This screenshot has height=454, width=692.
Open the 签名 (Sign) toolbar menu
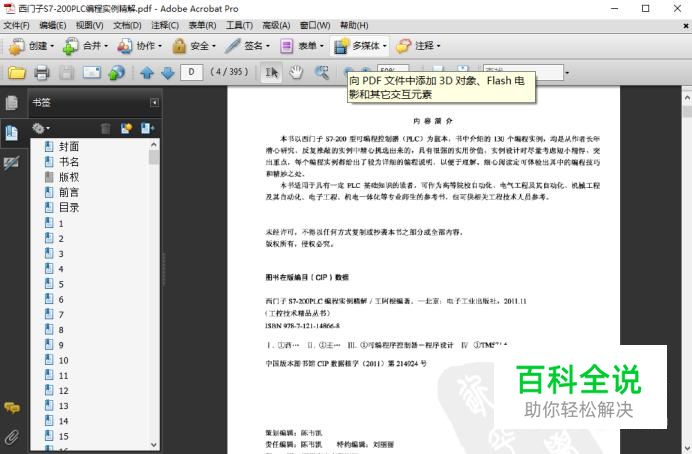[247, 46]
